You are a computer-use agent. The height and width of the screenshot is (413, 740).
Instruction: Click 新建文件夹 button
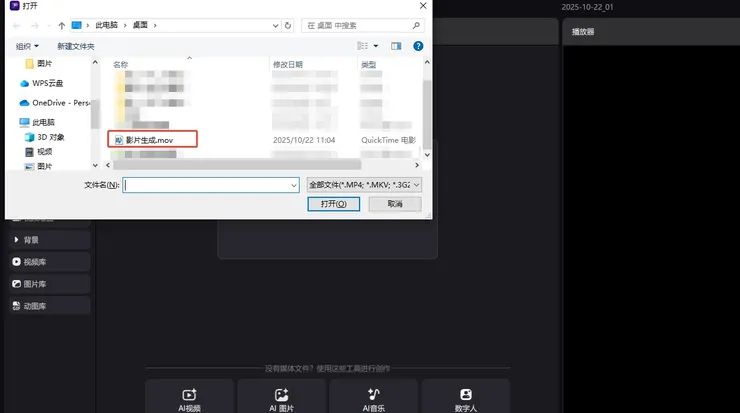point(76,46)
